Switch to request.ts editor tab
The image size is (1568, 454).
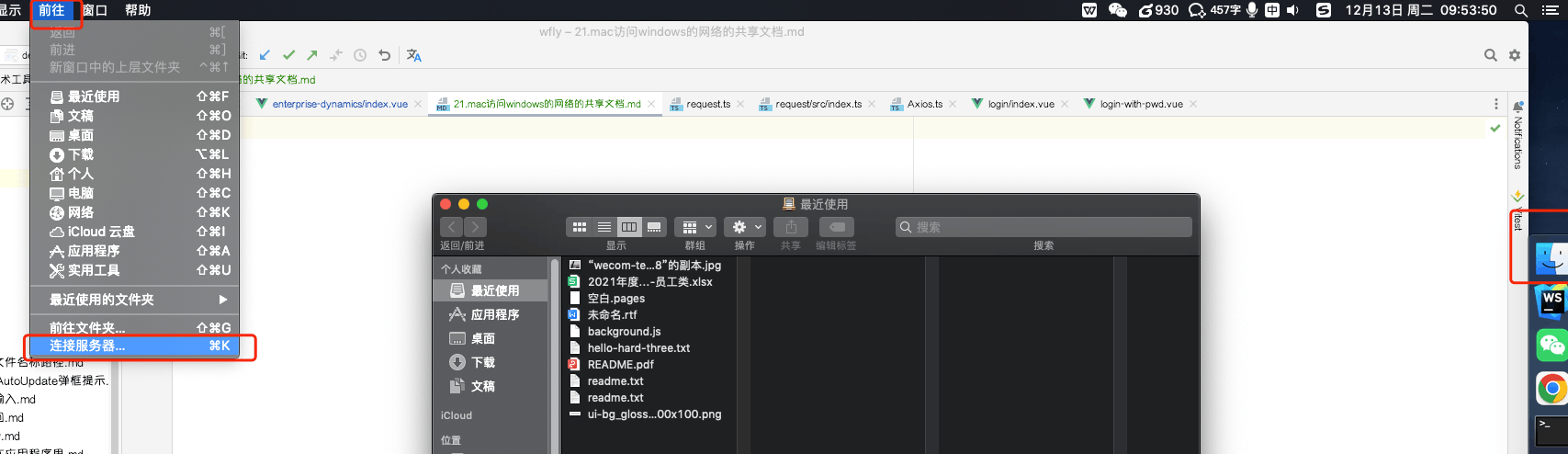pos(708,104)
